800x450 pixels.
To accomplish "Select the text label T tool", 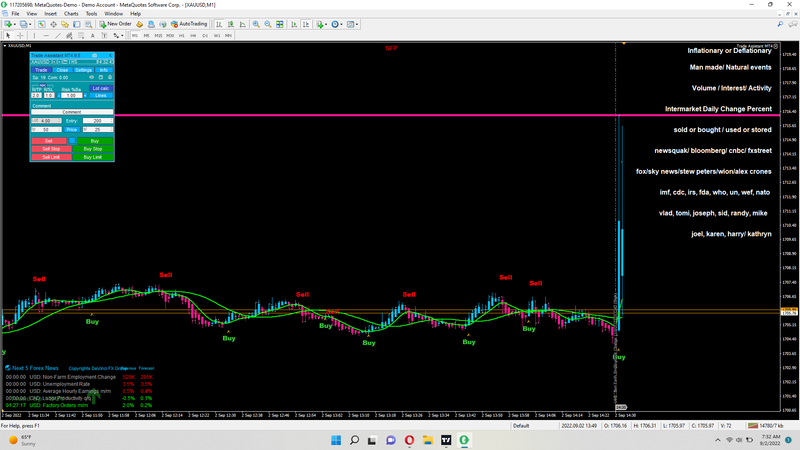I will click(x=104, y=36).
